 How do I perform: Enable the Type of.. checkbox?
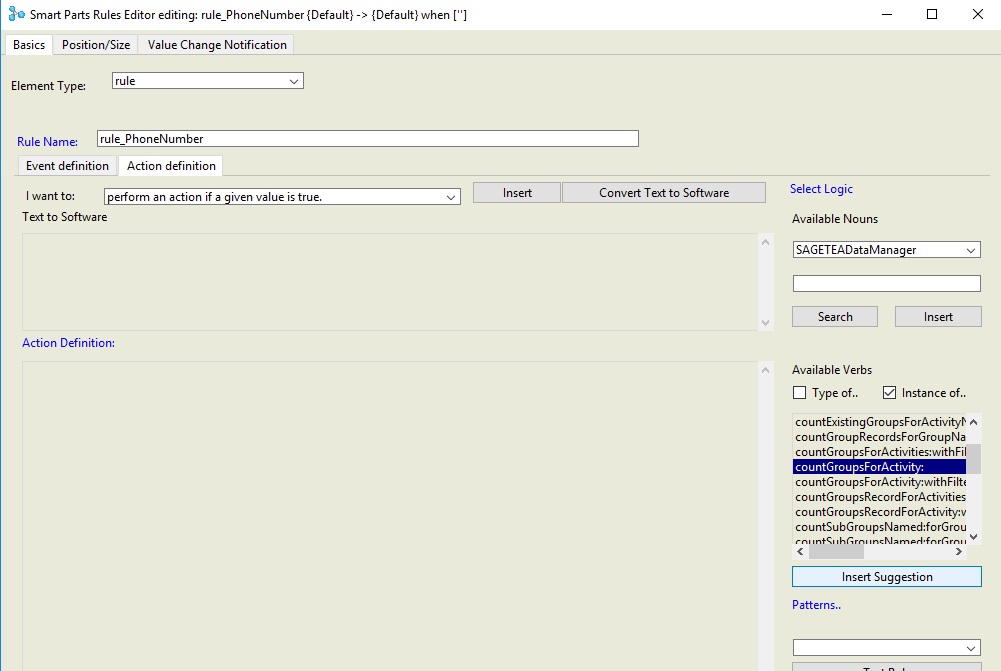tap(799, 393)
